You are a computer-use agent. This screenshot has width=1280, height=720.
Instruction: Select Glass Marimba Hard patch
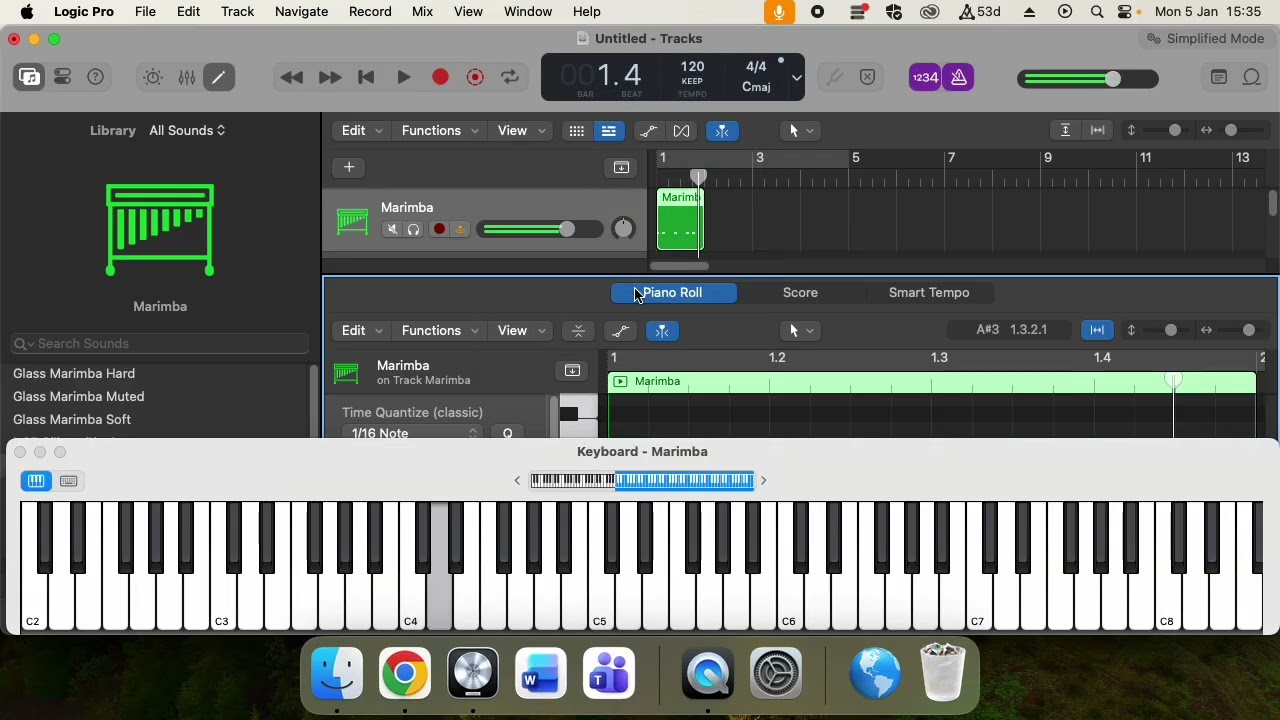tap(74, 373)
